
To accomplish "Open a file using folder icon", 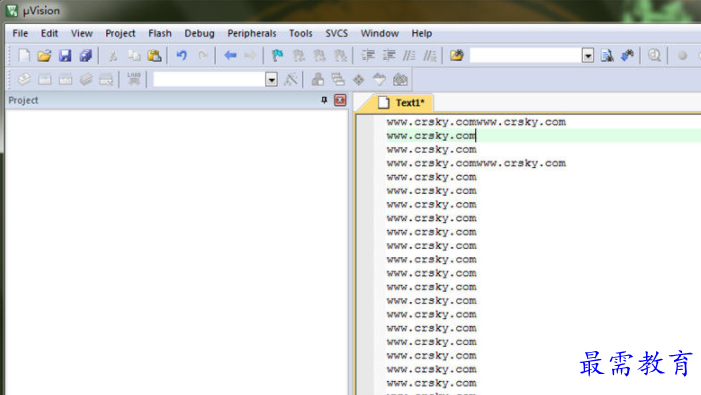I will click(x=44, y=55).
